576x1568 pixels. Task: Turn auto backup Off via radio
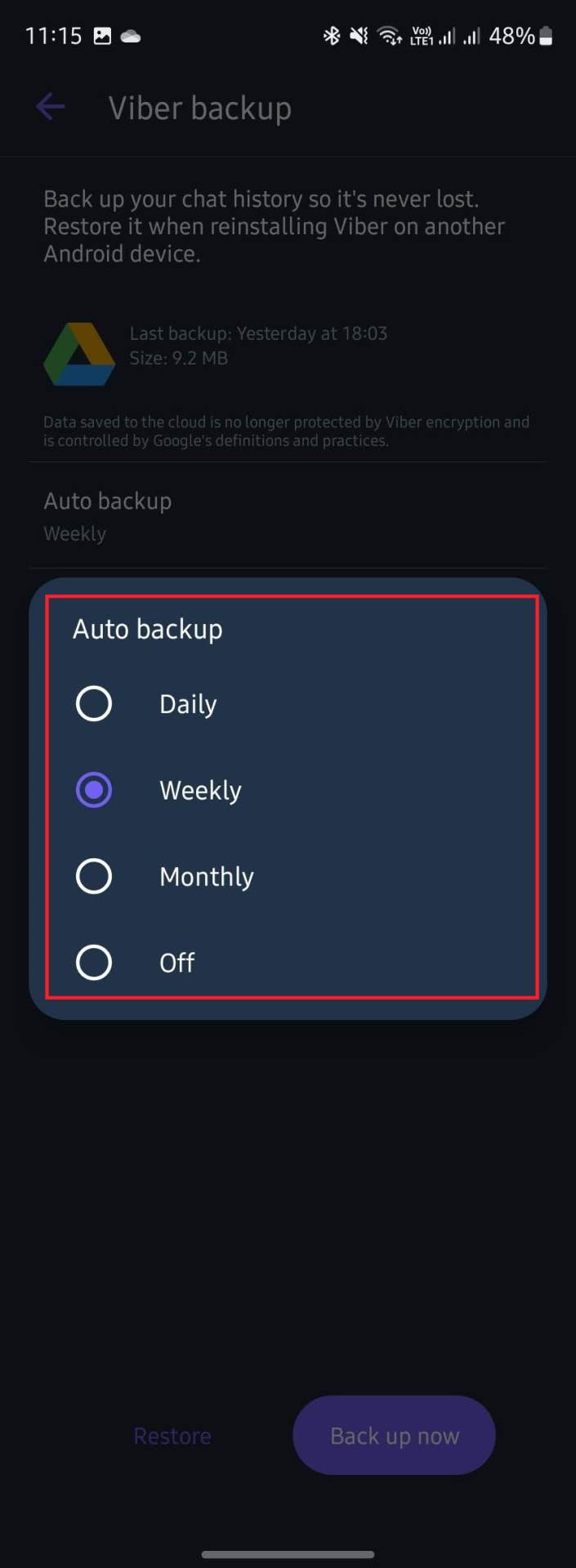94,962
